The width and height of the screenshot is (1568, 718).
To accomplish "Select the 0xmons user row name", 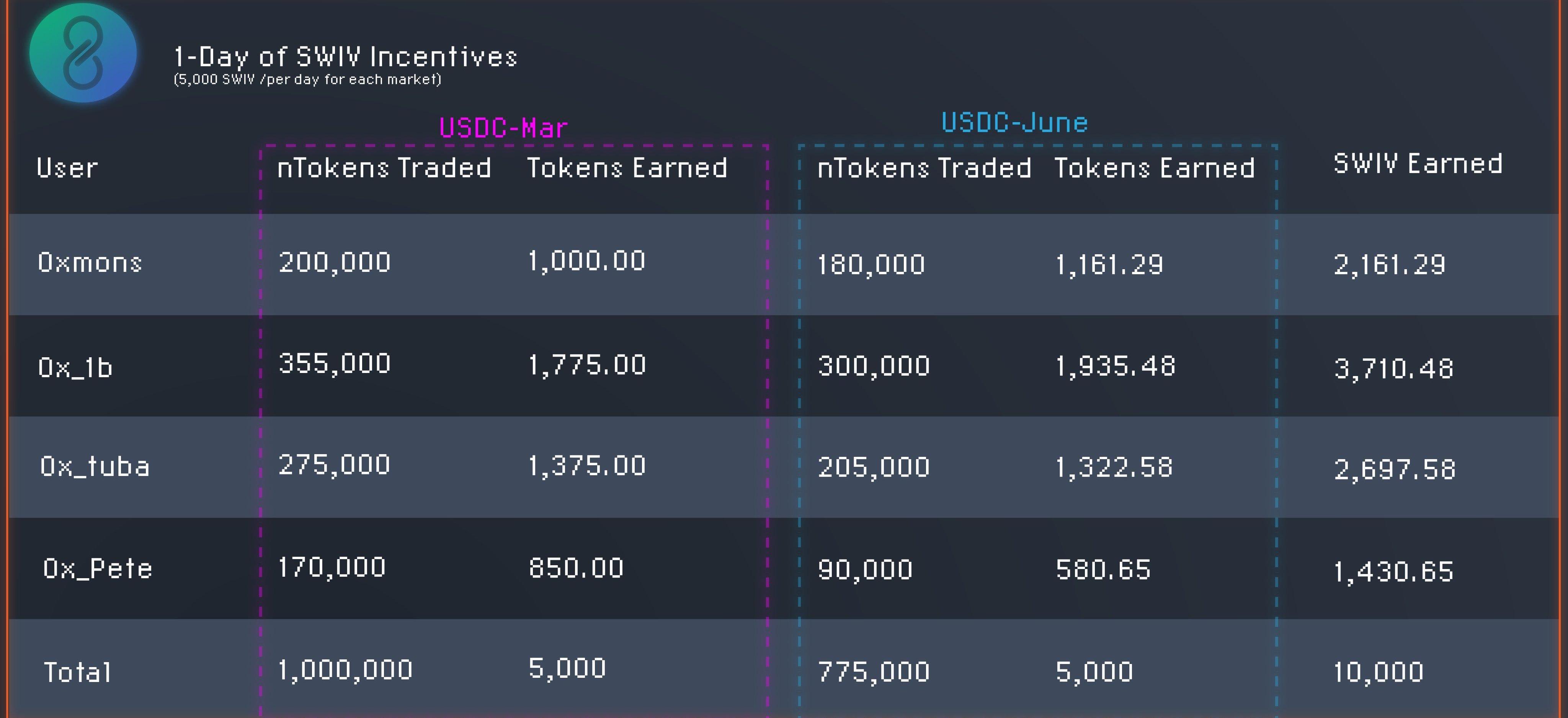I will click(x=90, y=262).
